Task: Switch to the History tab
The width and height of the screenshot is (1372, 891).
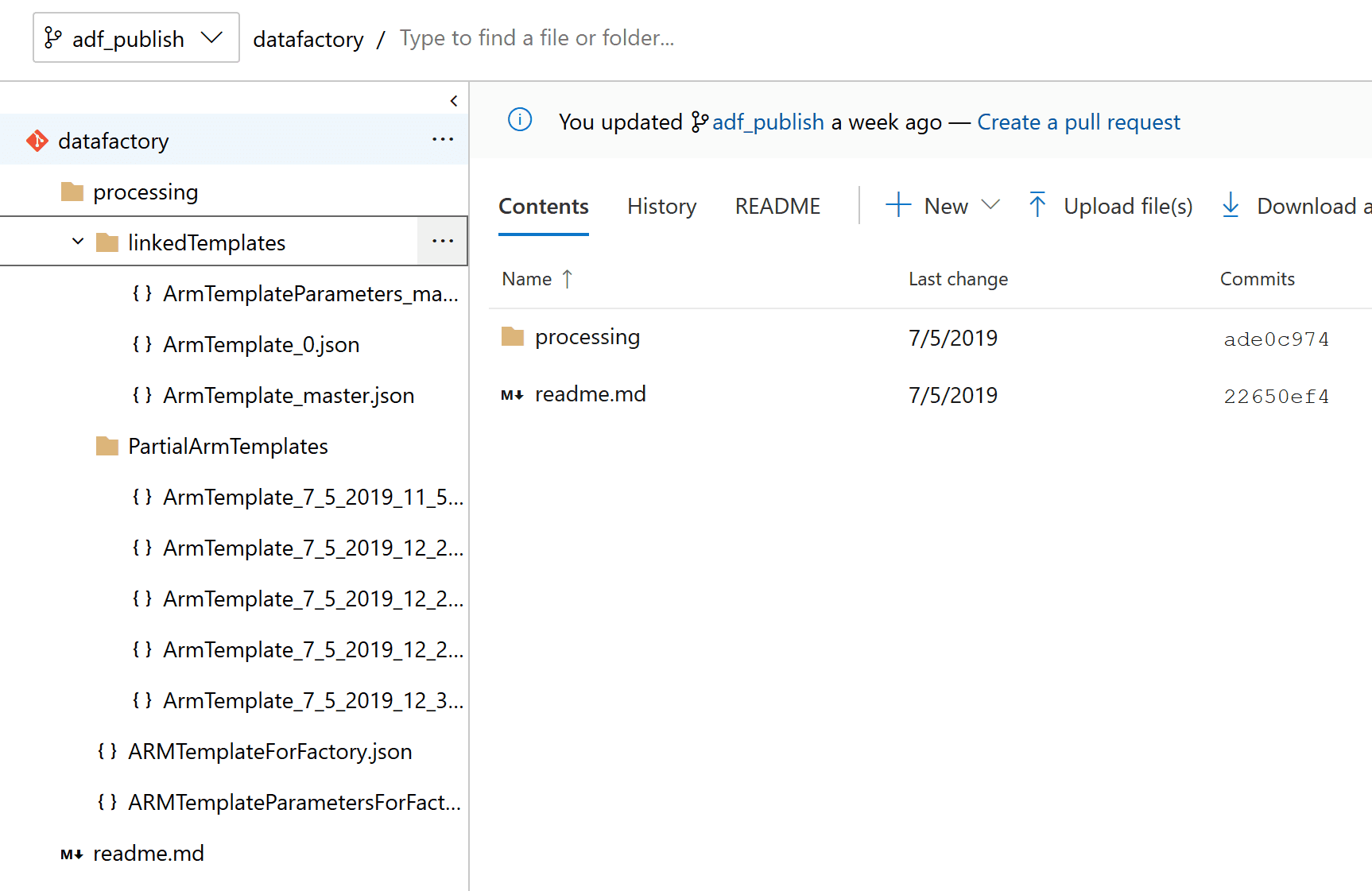Action: click(661, 206)
